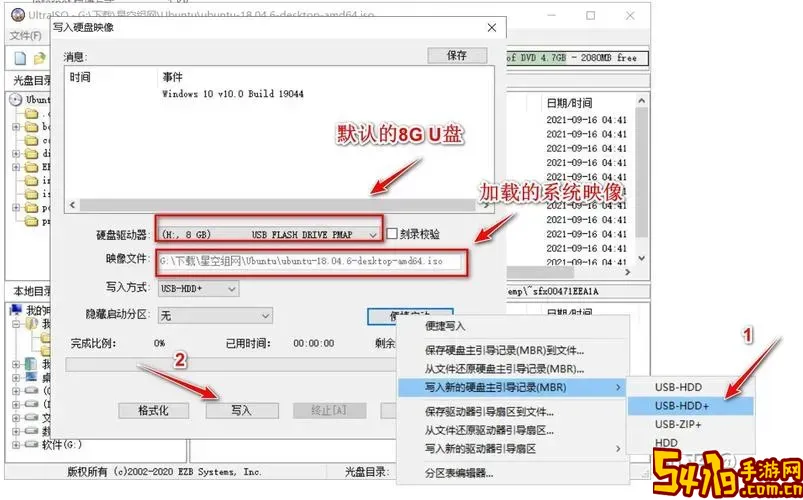
Task: Click the UltraISO app icon in title bar
Action: [18, 15]
